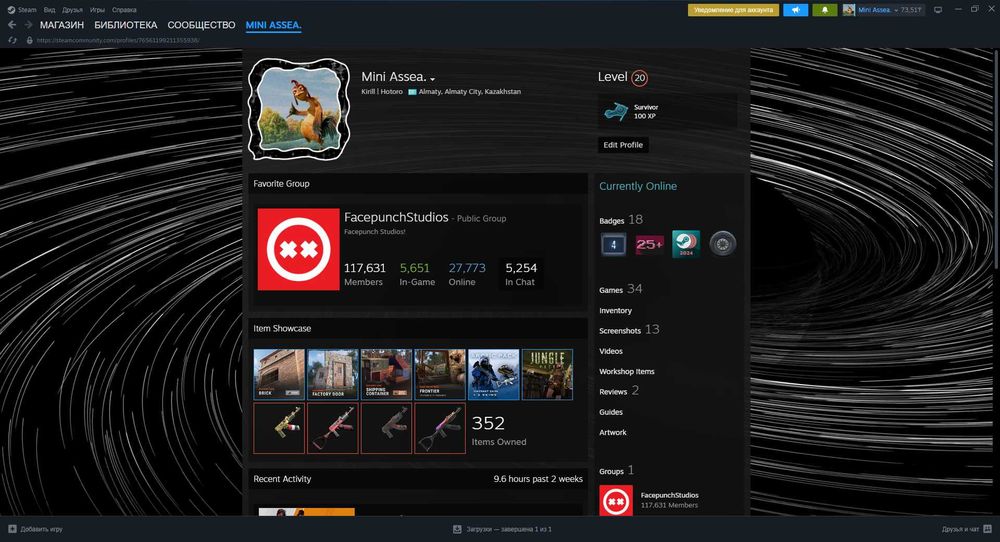Screen dimensions: 1000x542
Task: Click the lock icon beside the URL
Action: (29, 40)
